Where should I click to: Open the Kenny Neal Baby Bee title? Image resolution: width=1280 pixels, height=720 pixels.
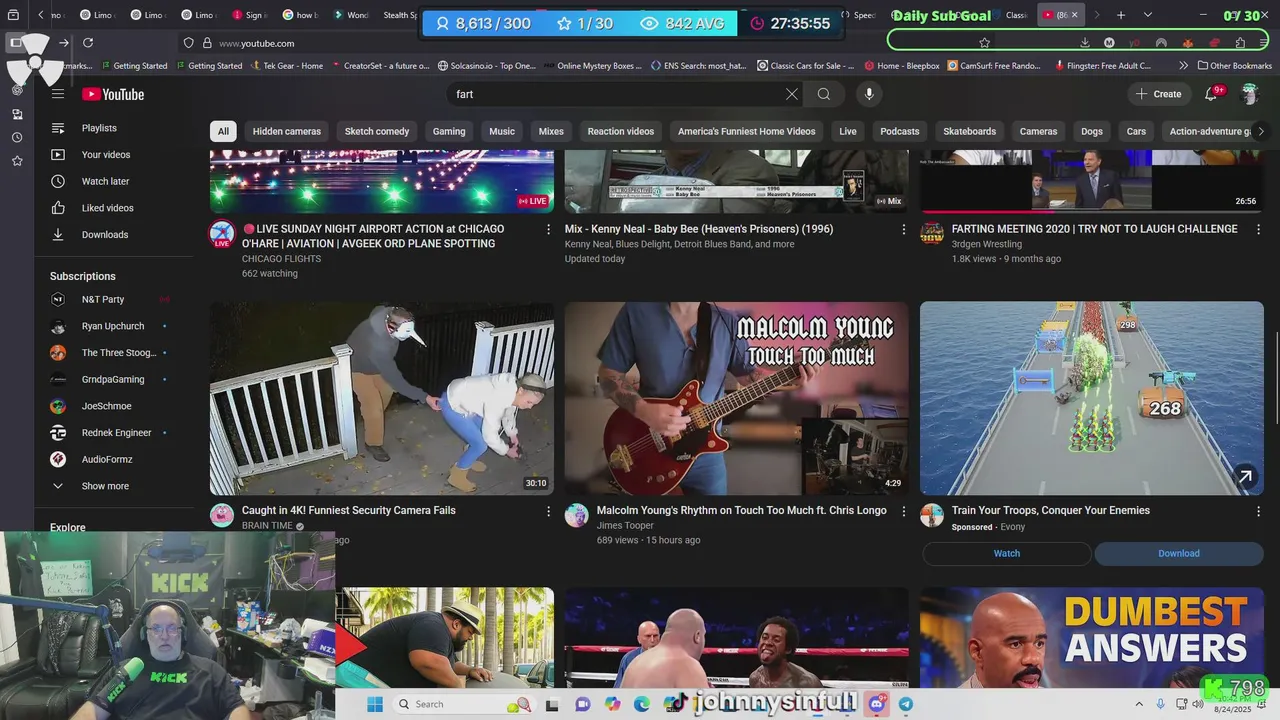click(715, 229)
